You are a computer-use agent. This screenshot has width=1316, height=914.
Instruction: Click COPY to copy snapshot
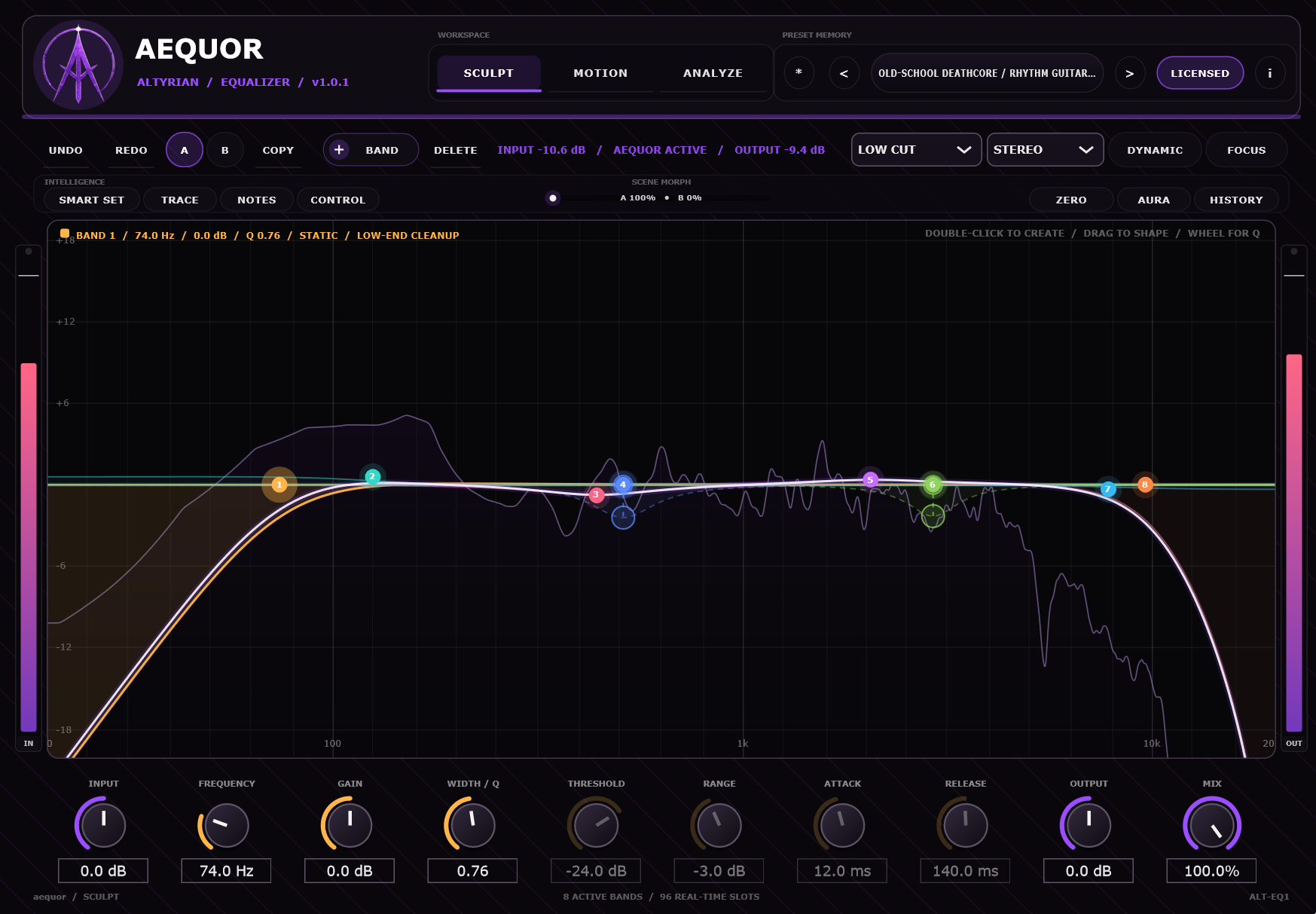pyautogui.click(x=278, y=150)
